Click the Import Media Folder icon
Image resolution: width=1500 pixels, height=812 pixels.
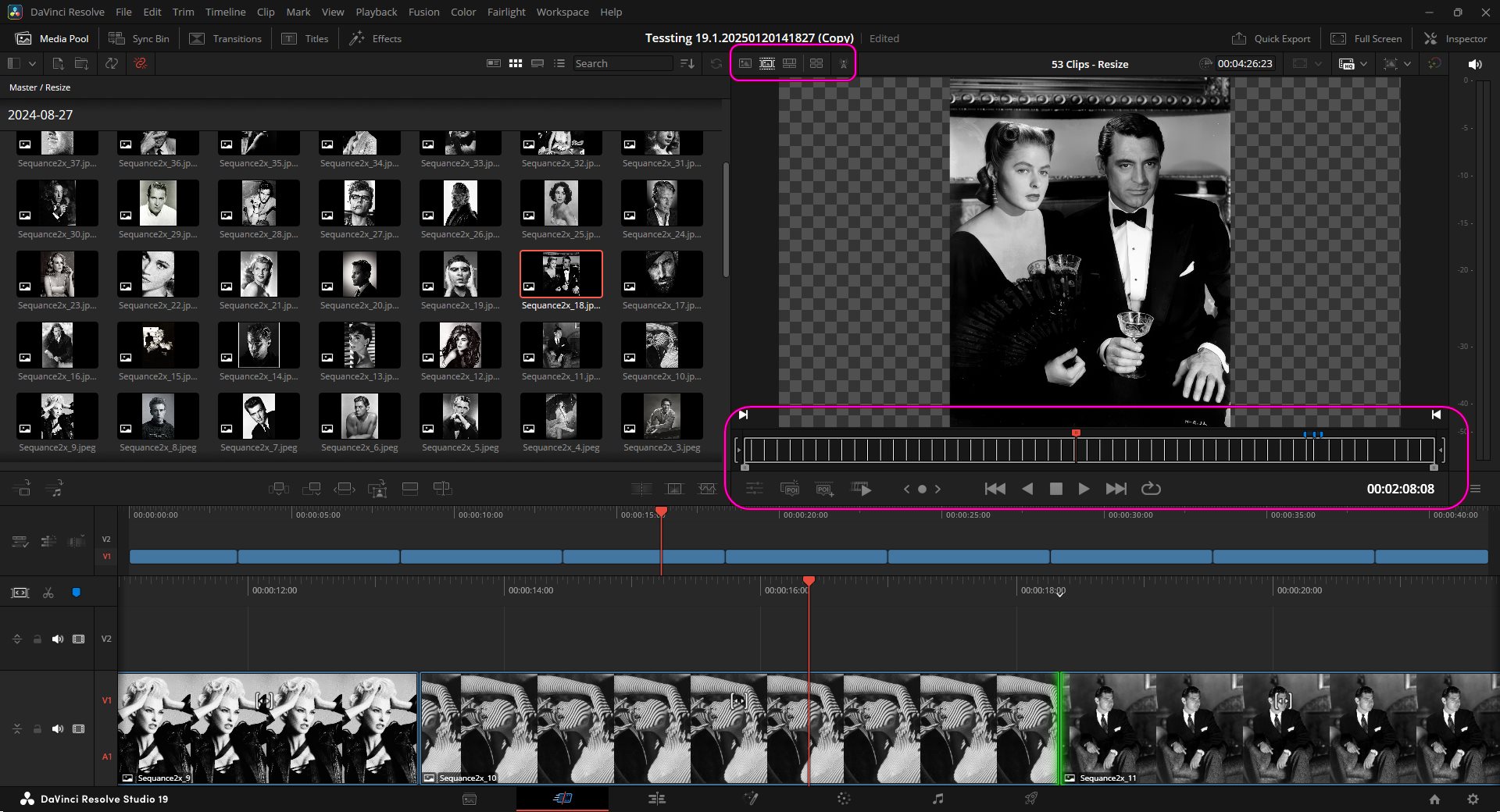(81, 63)
